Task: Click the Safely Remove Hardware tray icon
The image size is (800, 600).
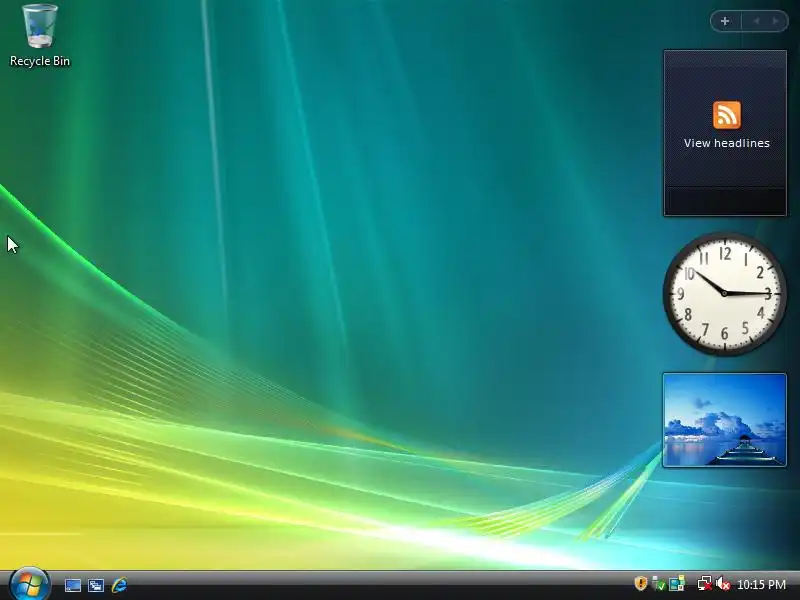Action: click(659, 583)
